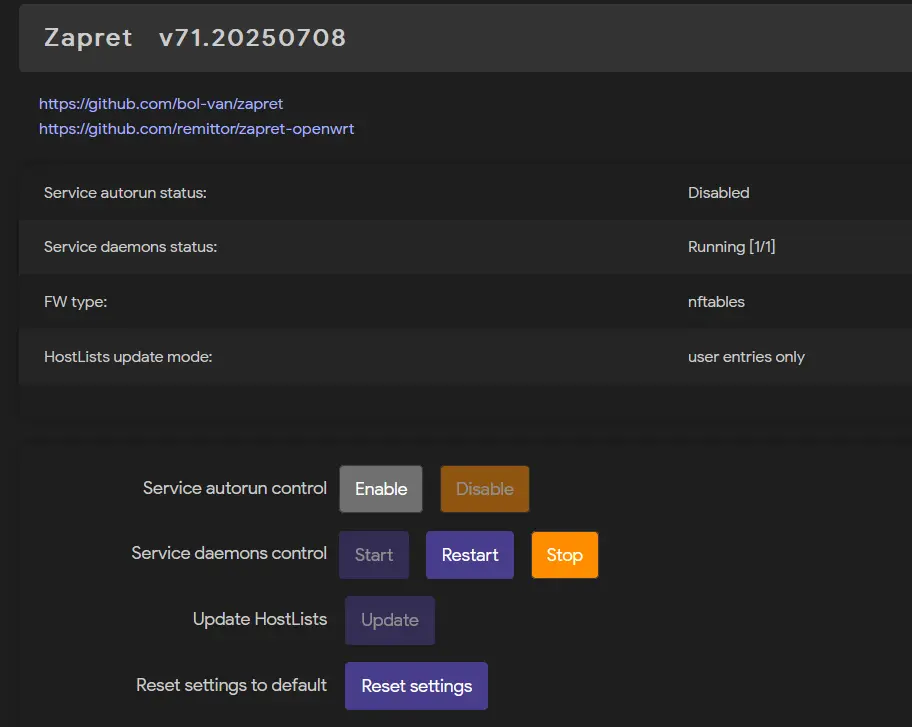Open the bol-van/zapret GitHub link
Viewport: 912px width, 727px height.
(161, 104)
